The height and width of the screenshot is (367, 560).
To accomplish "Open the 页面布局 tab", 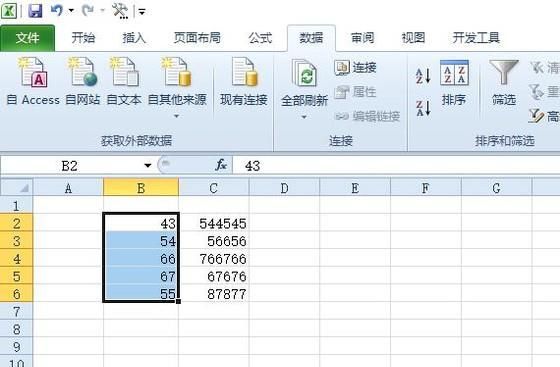I will 197,37.
